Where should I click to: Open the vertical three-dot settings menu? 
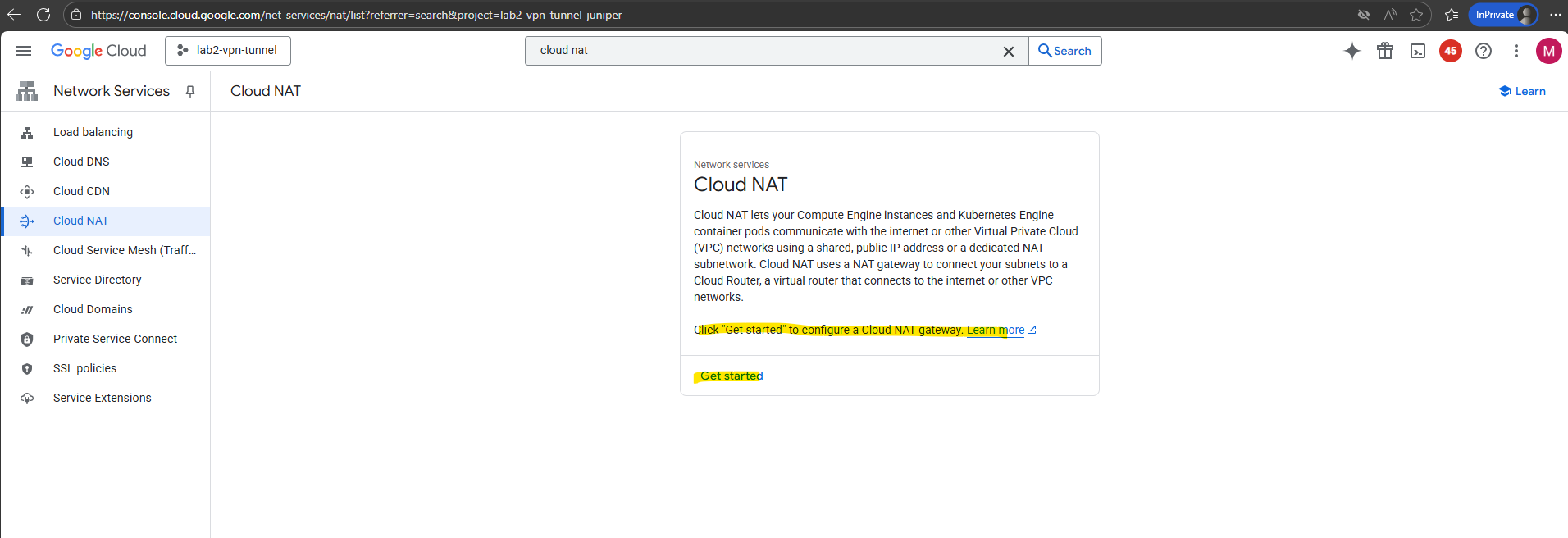point(1516,51)
